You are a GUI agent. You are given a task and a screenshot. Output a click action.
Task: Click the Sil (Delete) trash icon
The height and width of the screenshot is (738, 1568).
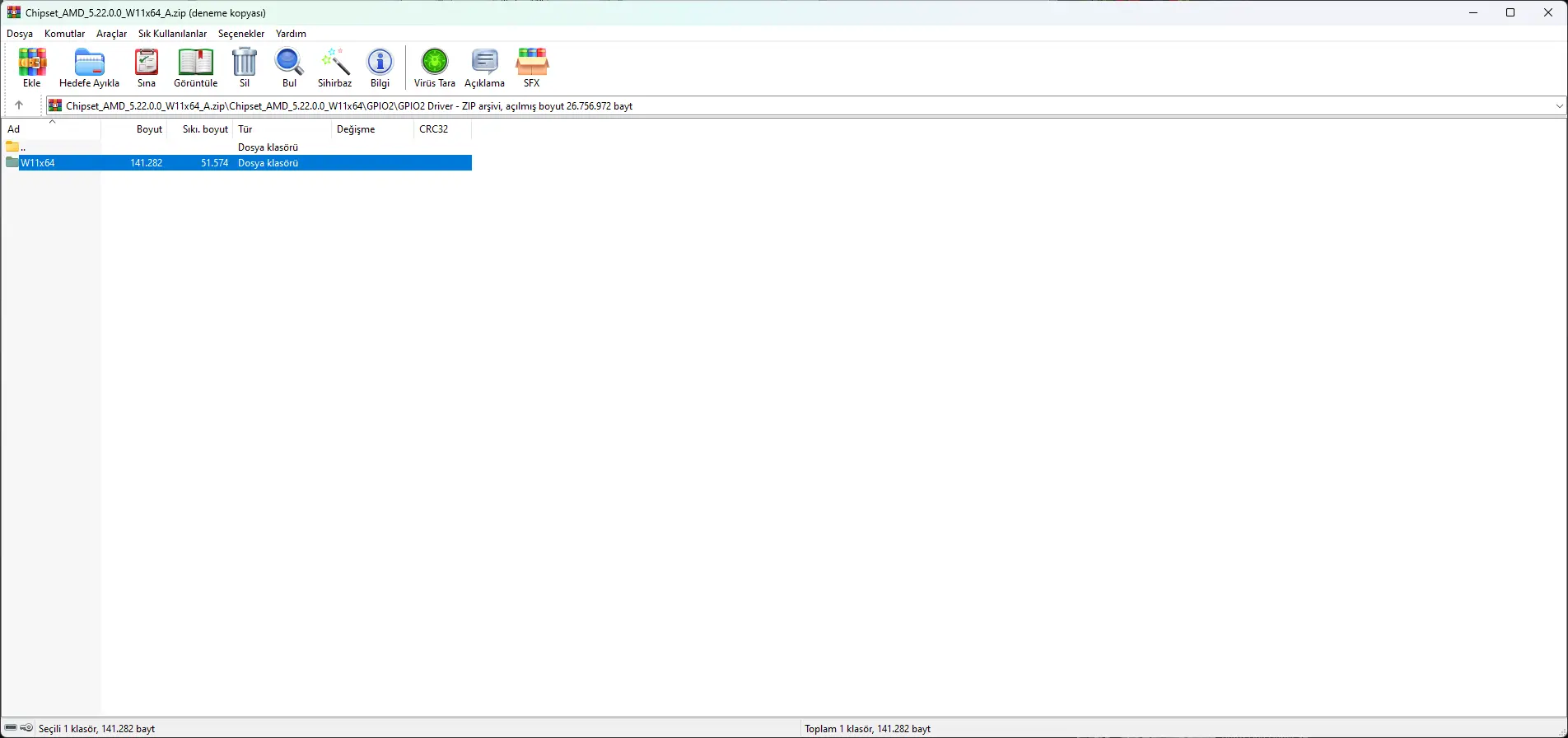[245, 68]
